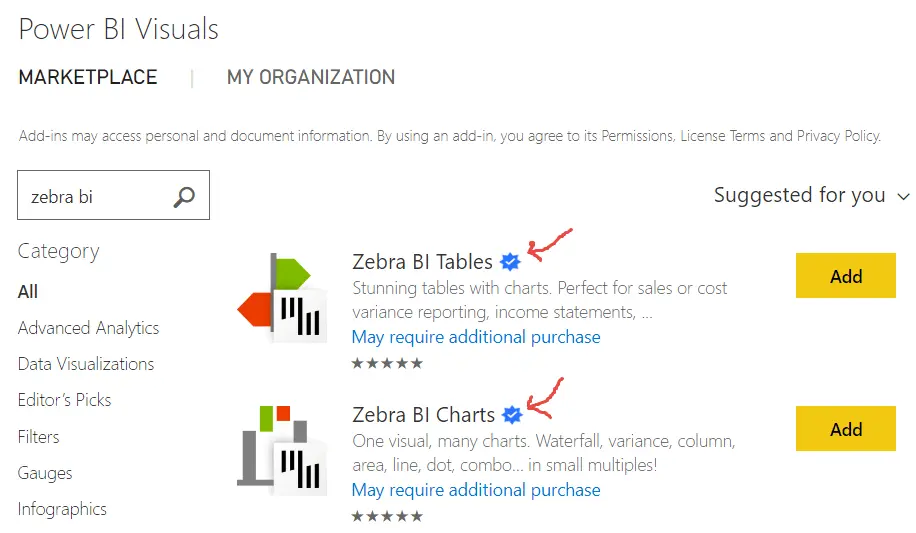This screenshot has height=533, width=916.
Task: Filter by Advanced Analytics category
Action: [88, 328]
